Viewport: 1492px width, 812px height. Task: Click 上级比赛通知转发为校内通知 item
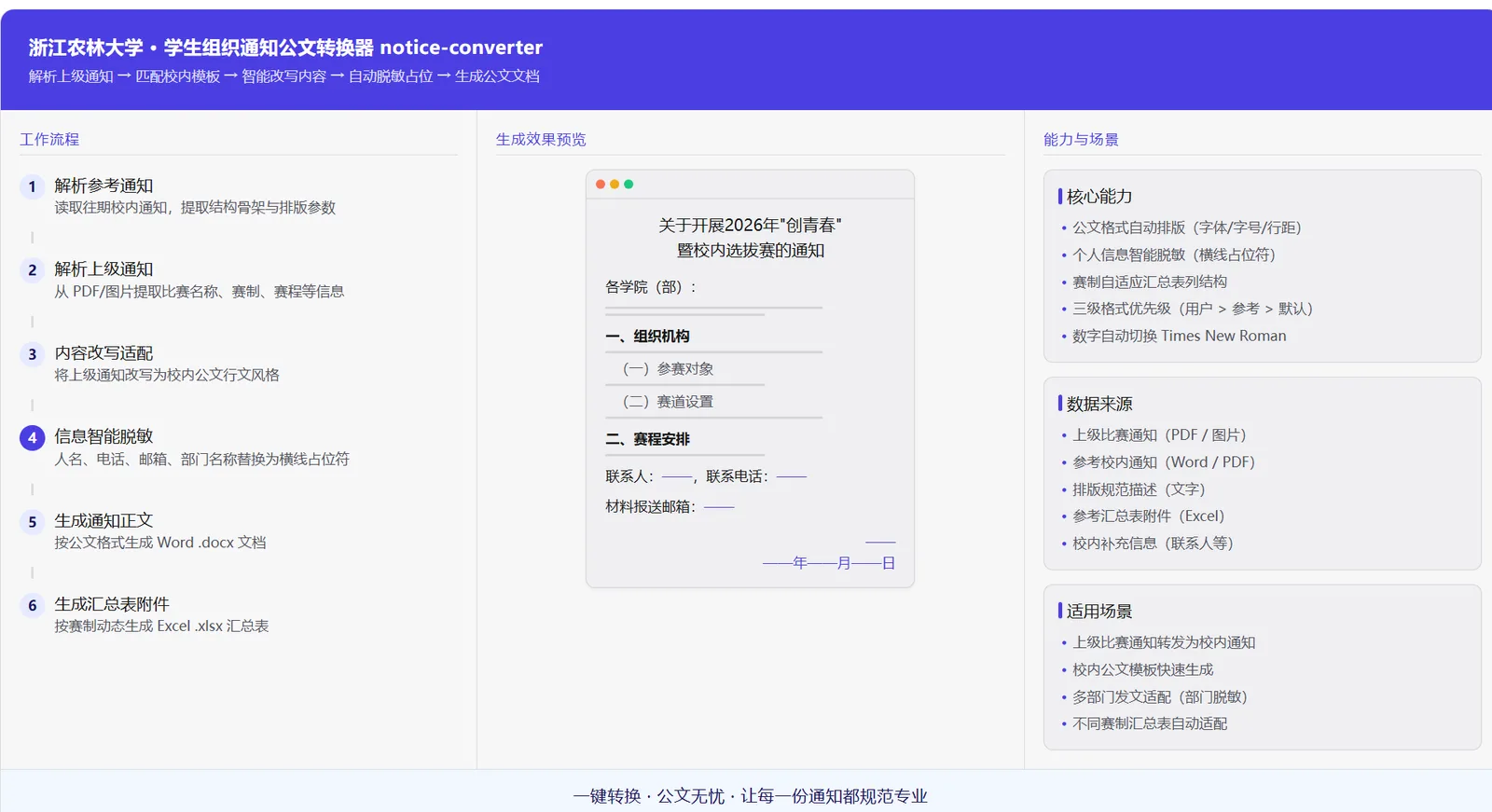click(x=1164, y=642)
